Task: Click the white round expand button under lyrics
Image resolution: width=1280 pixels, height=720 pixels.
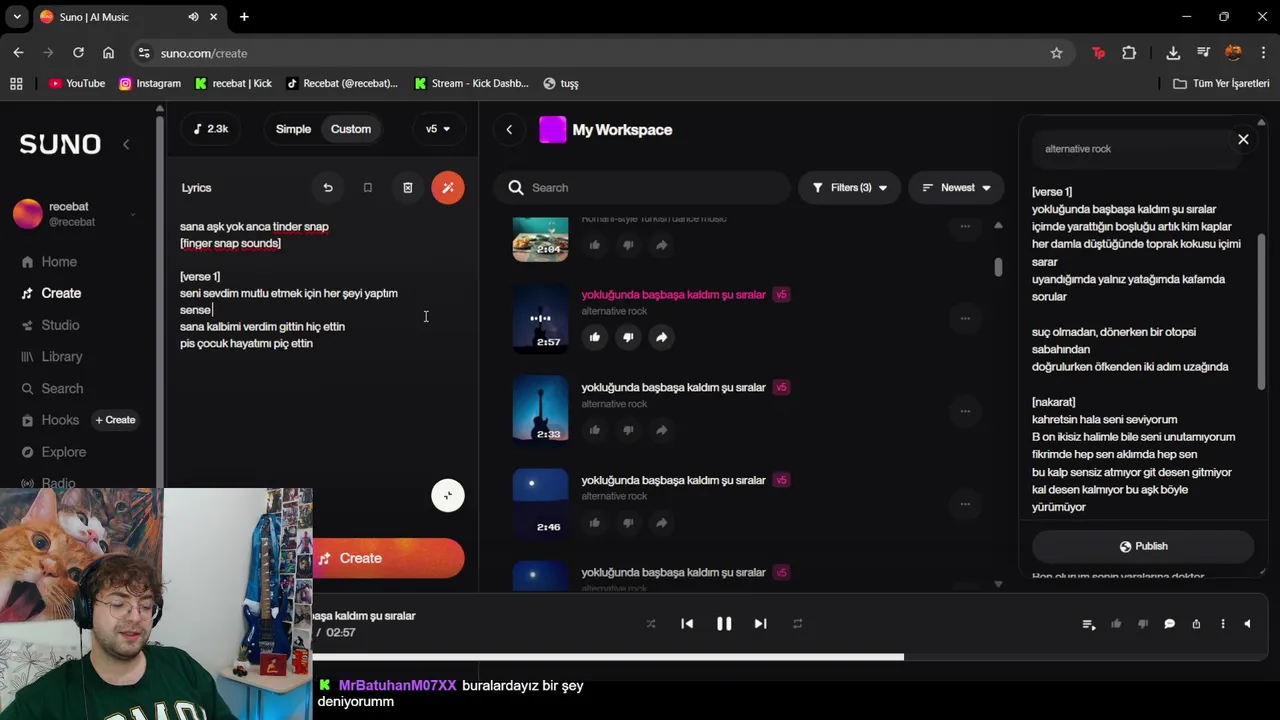Action: click(447, 495)
